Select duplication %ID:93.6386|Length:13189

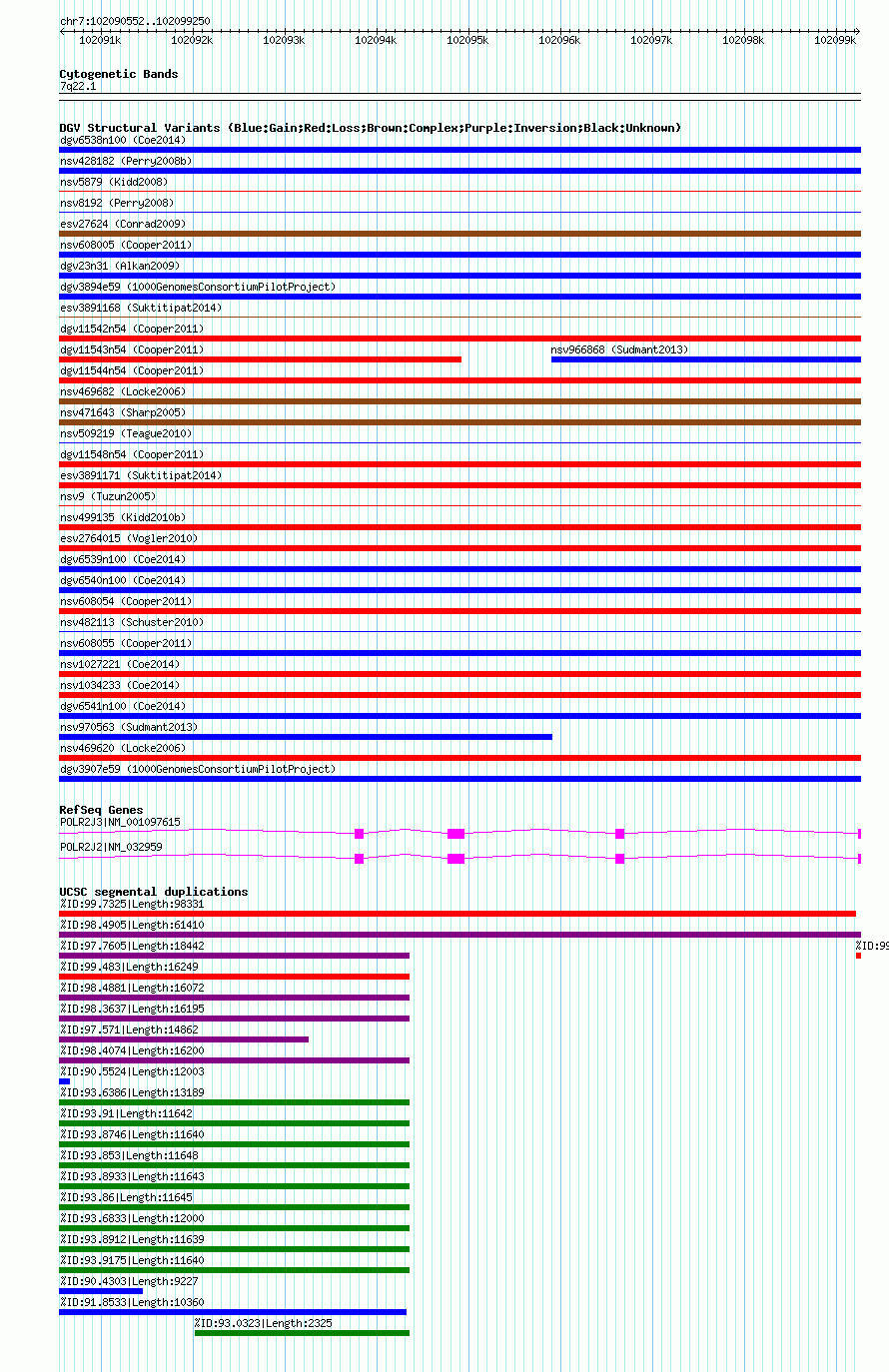pyautogui.click(x=132, y=1092)
